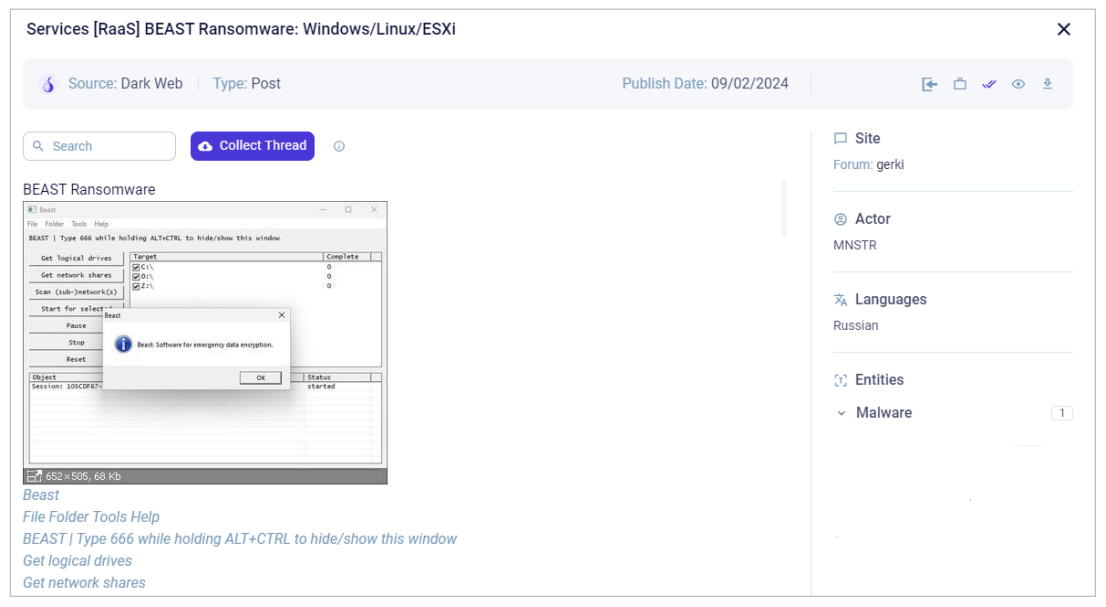Click the Actor person icon
This screenshot has height=607, width=1106.
coord(840,219)
